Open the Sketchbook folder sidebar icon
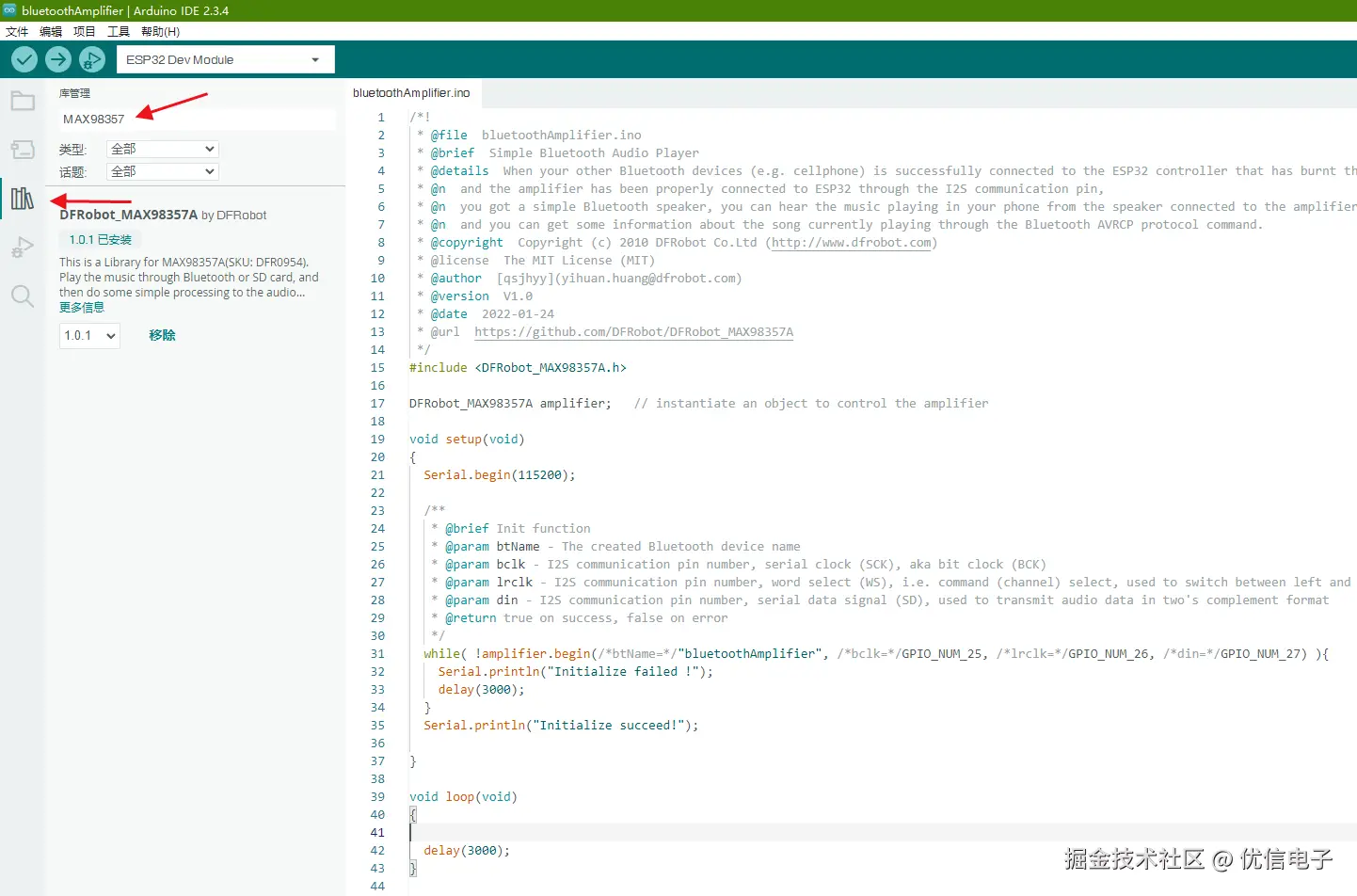The height and width of the screenshot is (896, 1357). (x=23, y=101)
